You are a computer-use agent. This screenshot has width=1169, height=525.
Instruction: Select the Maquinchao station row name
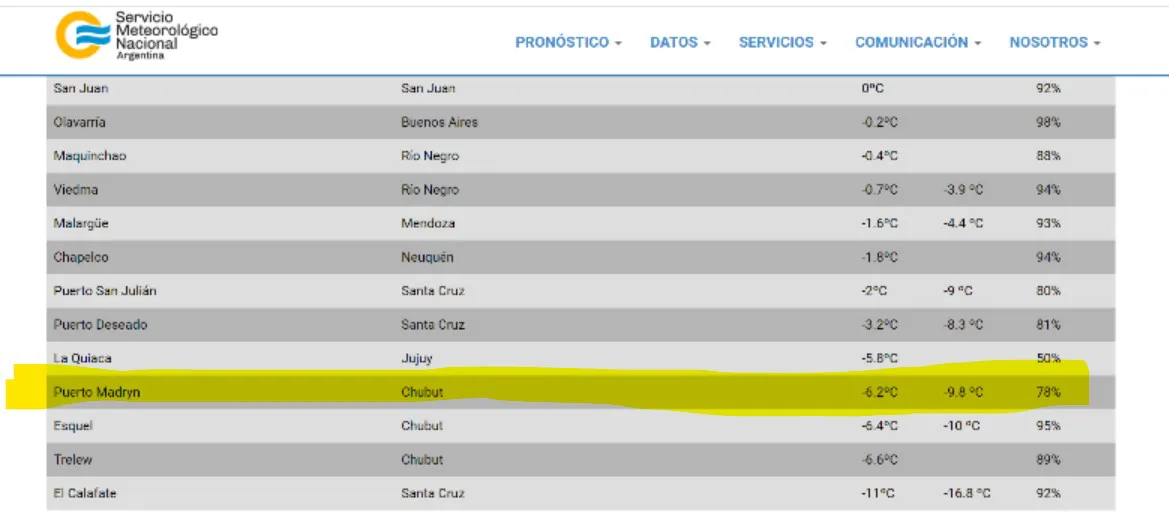point(89,156)
